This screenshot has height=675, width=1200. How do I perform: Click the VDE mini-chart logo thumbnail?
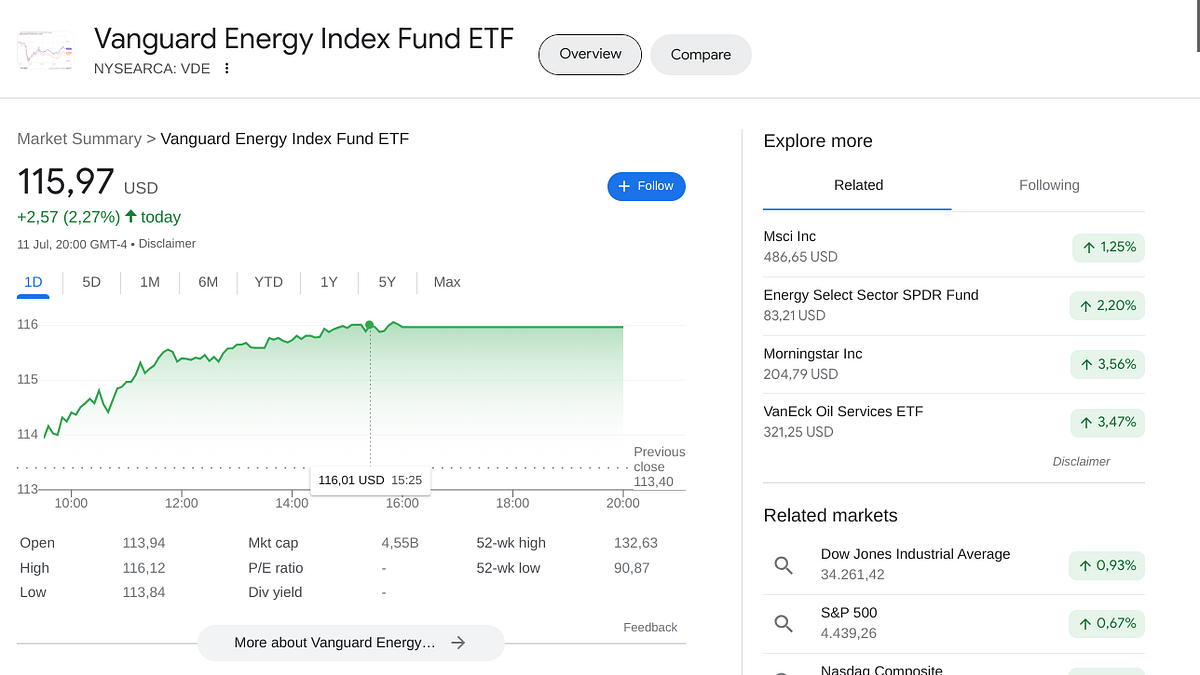tap(45, 48)
